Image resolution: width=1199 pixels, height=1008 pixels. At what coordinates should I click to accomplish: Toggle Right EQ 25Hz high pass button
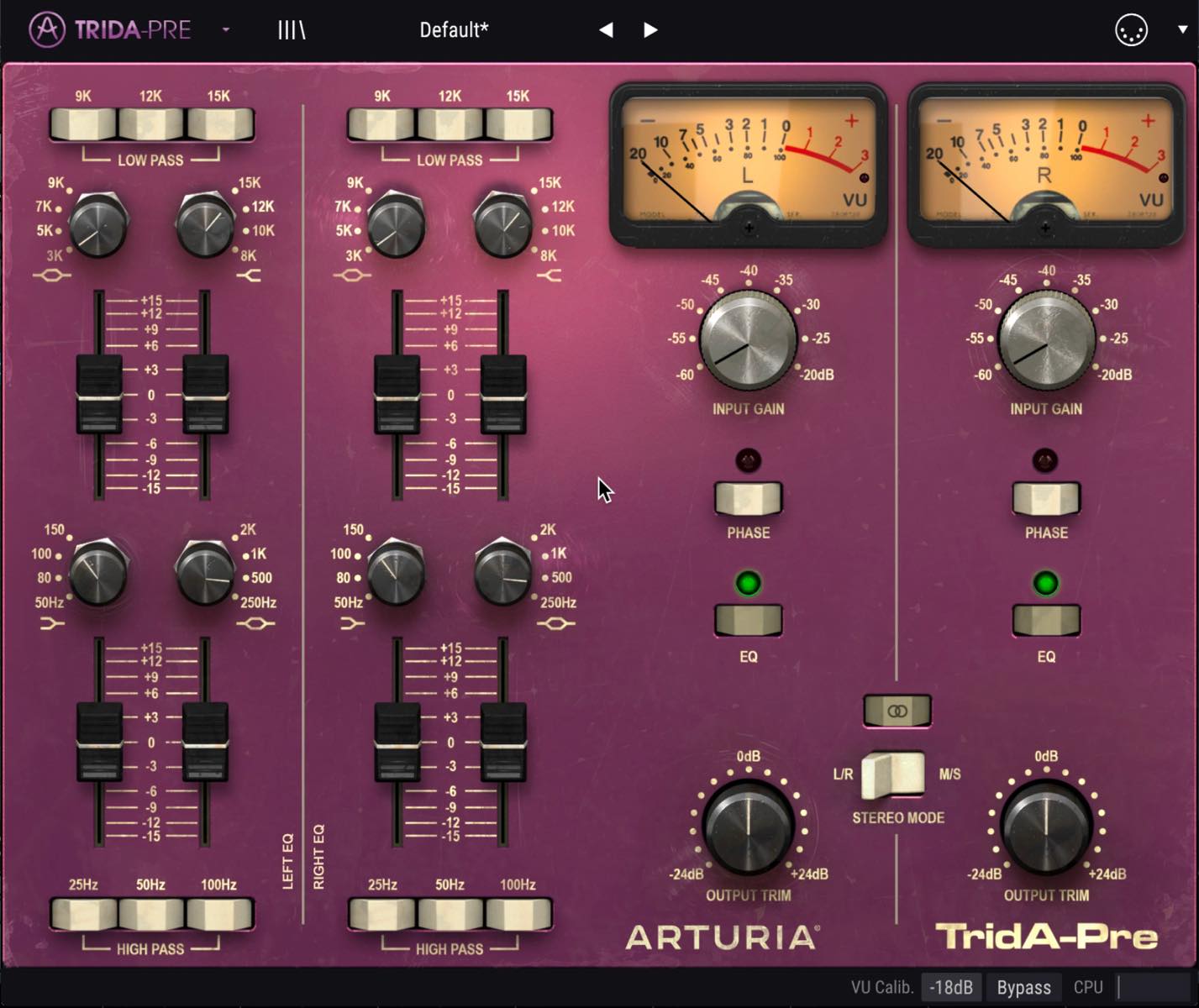click(x=382, y=913)
